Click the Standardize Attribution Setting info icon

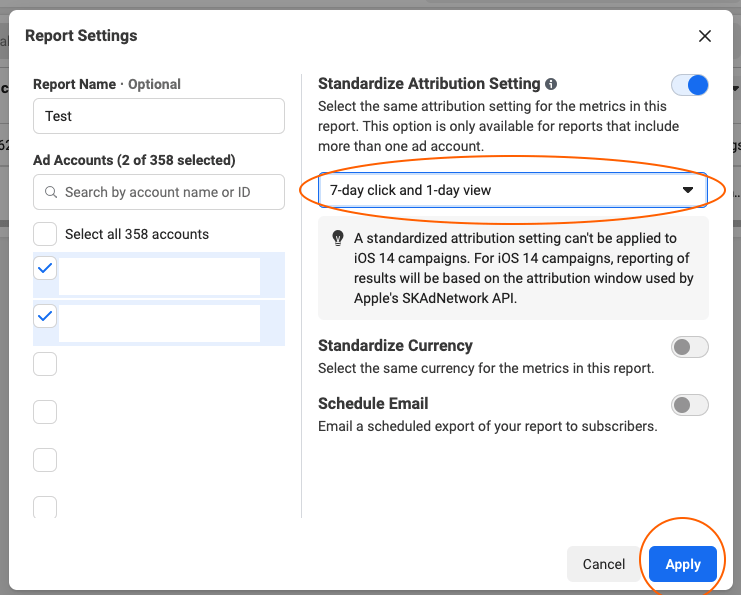coord(551,84)
